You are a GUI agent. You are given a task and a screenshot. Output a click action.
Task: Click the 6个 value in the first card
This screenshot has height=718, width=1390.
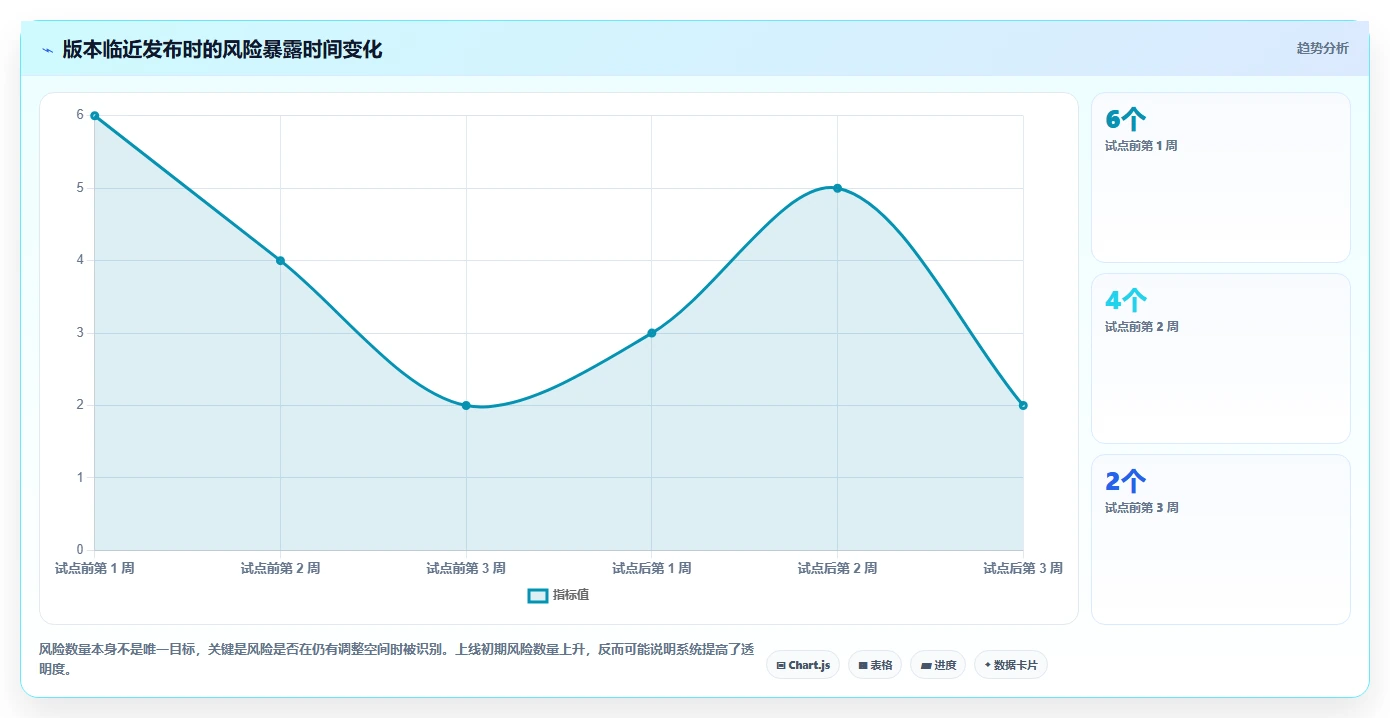click(1126, 119)
